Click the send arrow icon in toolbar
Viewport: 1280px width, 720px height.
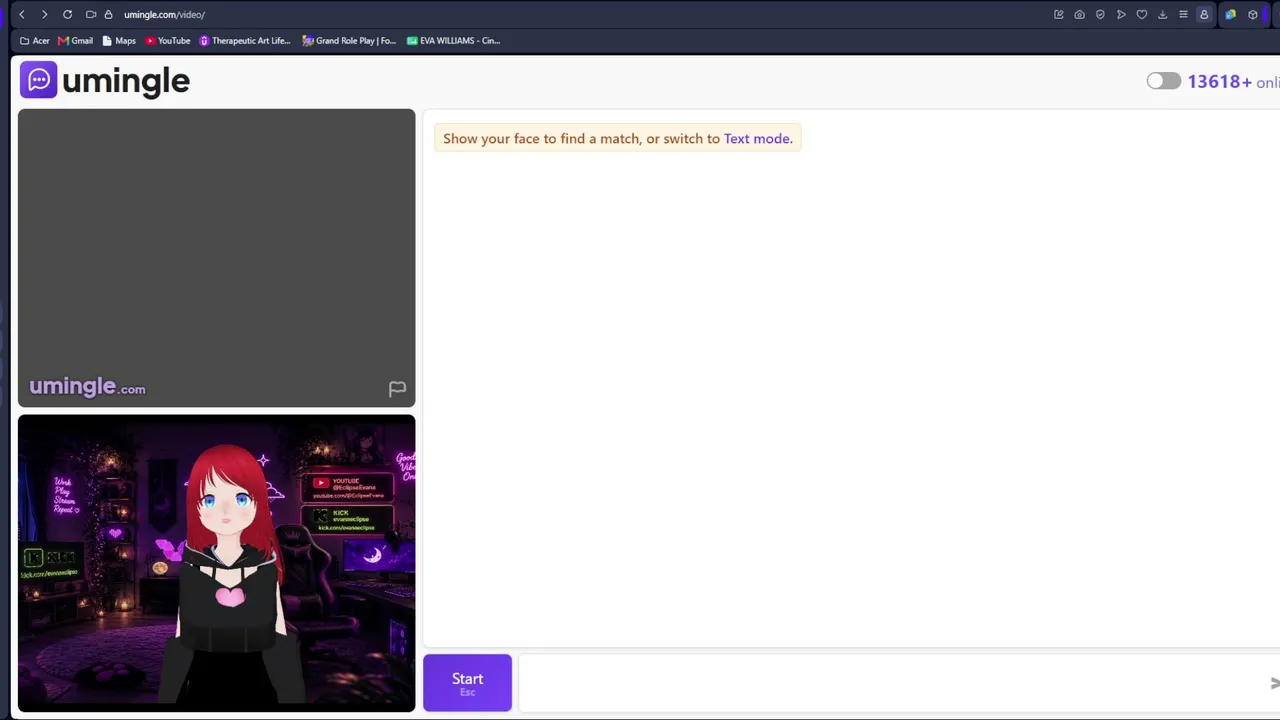click(x=1121, y=14)
